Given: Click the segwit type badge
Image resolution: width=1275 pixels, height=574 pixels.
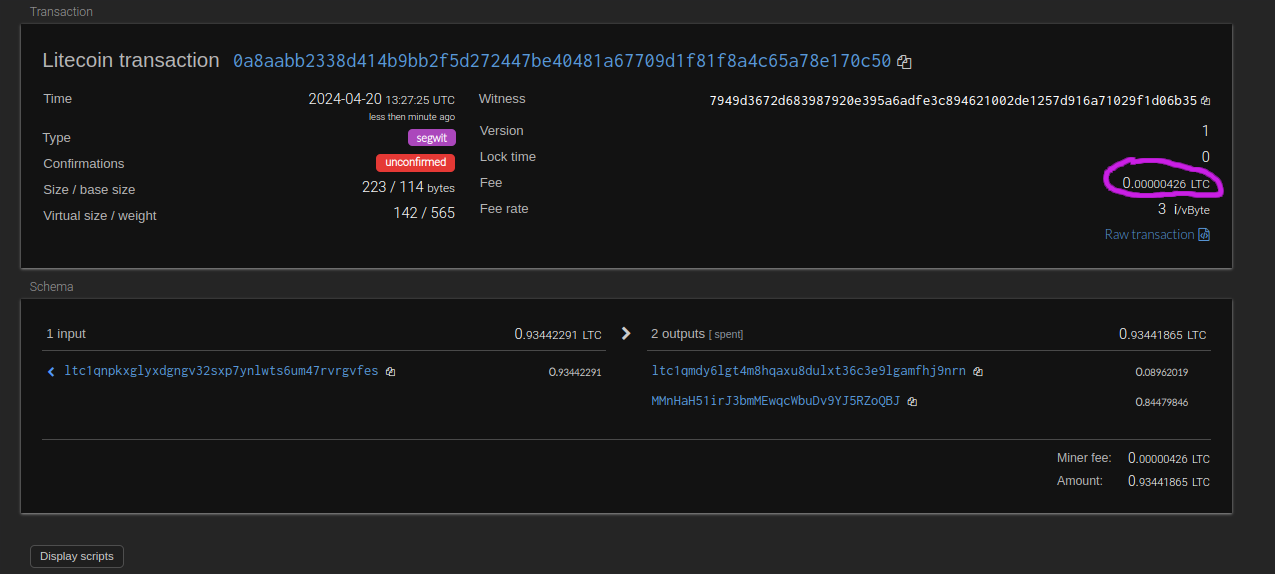Looking at the screenshot, I should point(432,138).
